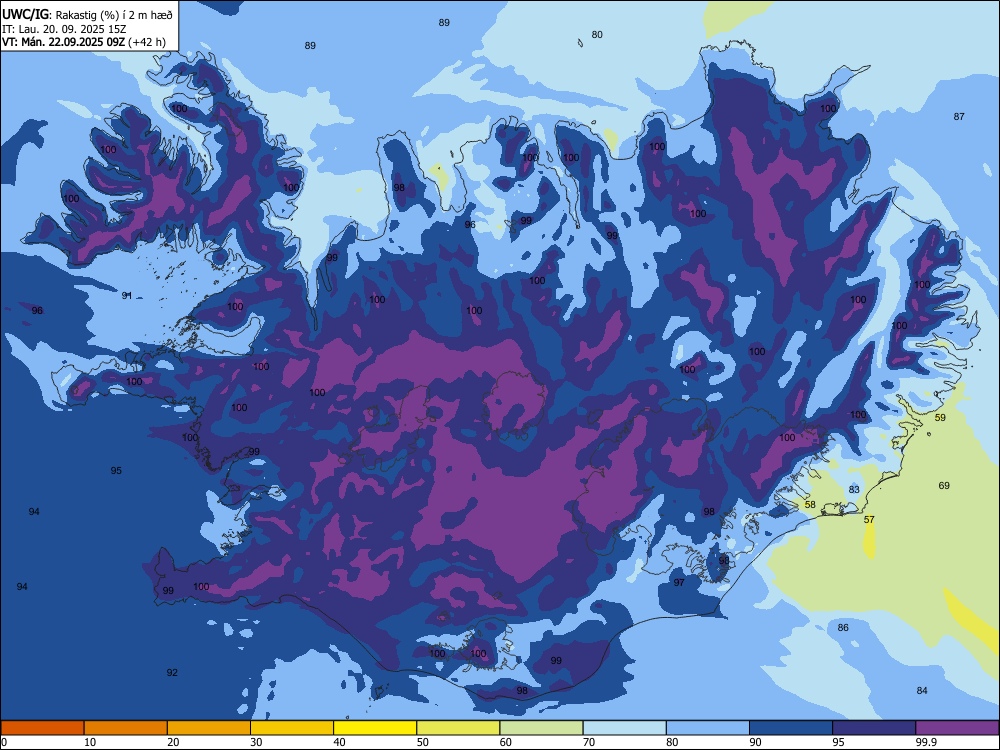Click the sea value 84
The width and height of the screenshot is (1000, 750).
pos(922,691)
